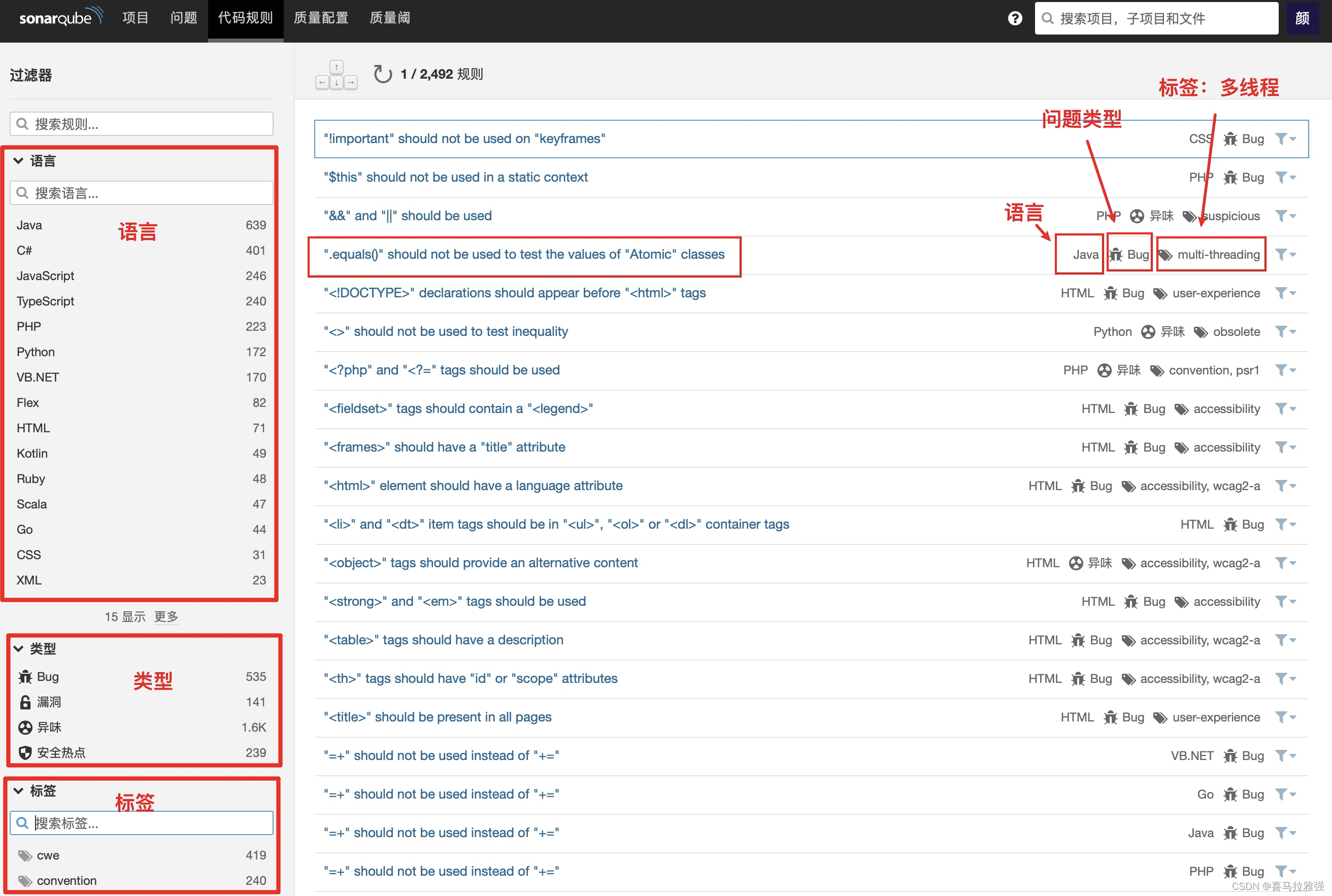Viewport: 1332px width, 896px height.
Task: Filter rules by C# language
Action: [x=141, y=250]
